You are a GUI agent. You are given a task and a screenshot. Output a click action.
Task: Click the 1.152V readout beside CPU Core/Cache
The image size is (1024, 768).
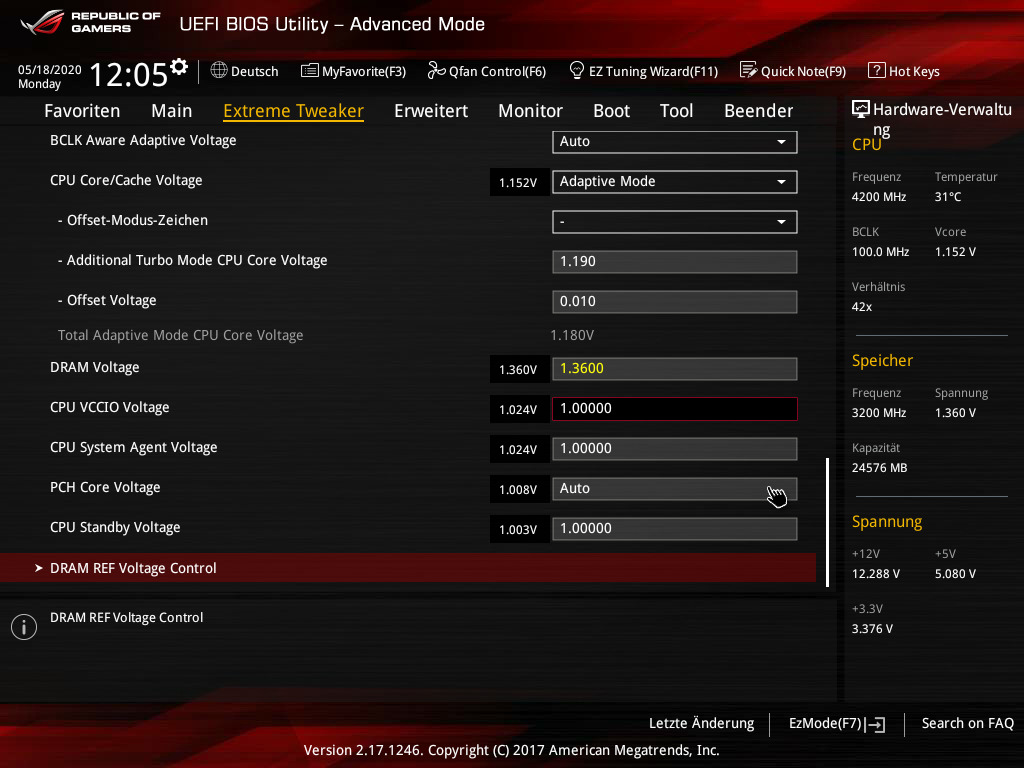pyautogui.click(x=519, y=182)
